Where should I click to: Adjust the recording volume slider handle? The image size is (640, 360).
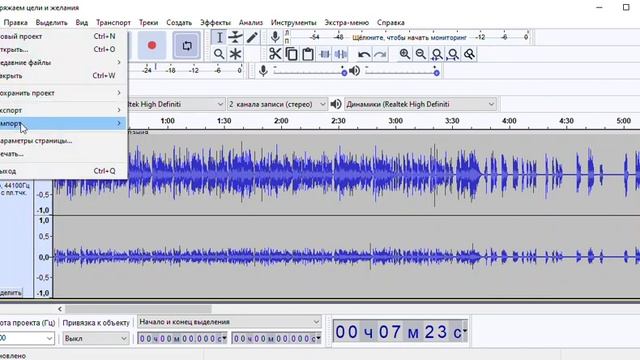pos(344,73)
